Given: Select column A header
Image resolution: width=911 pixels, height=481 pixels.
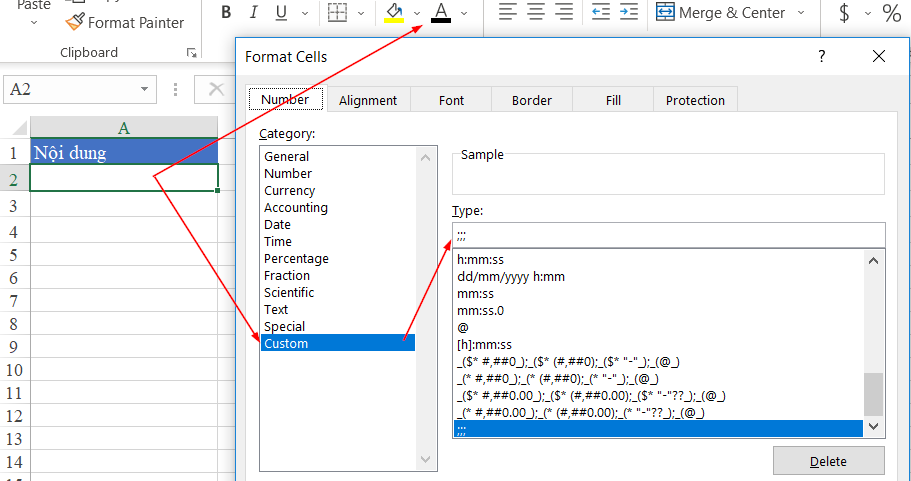Looking at the screenshot, I should point(124,127).
